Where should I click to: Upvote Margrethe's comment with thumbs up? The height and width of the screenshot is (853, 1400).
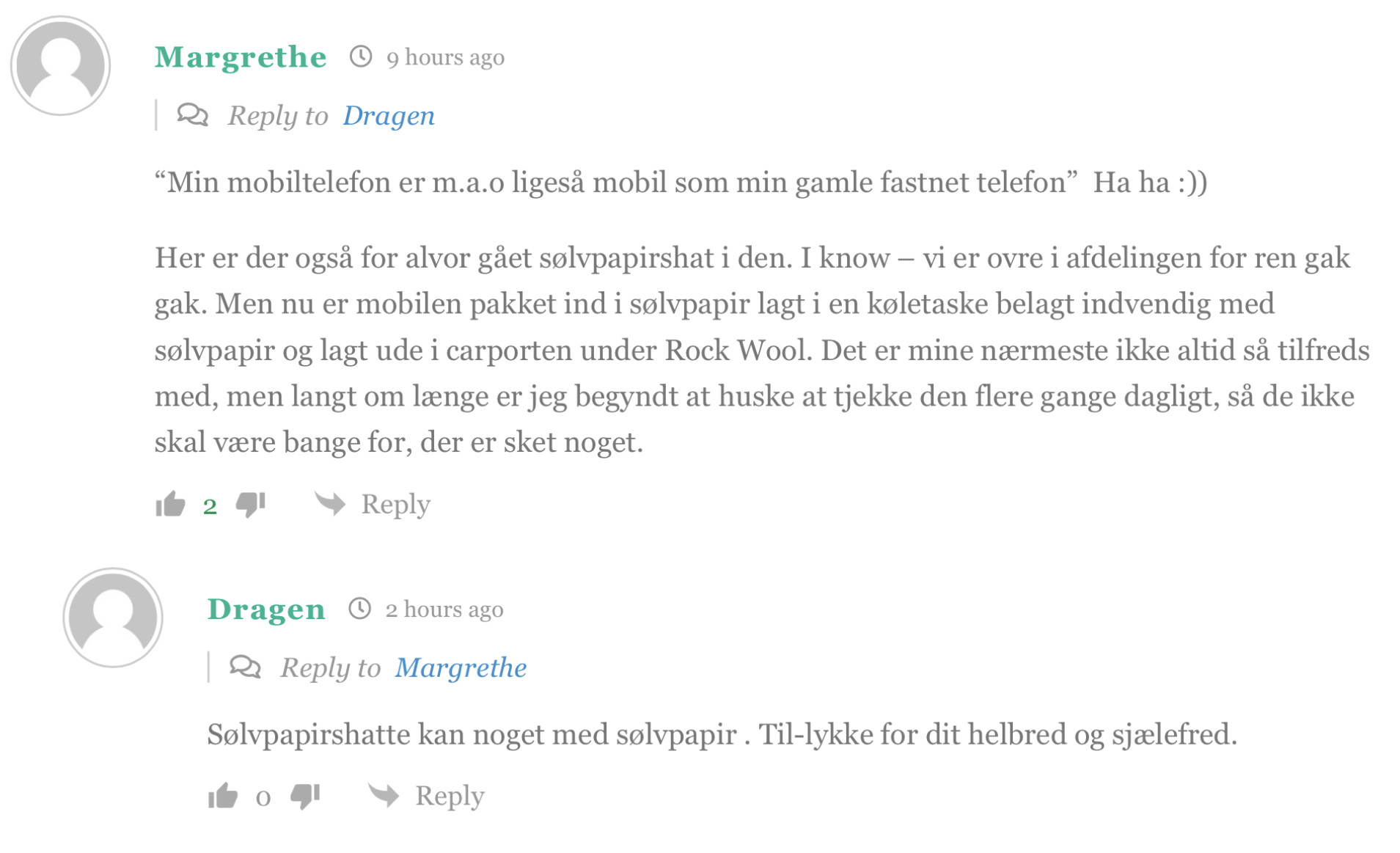click(x=170, y=504)
